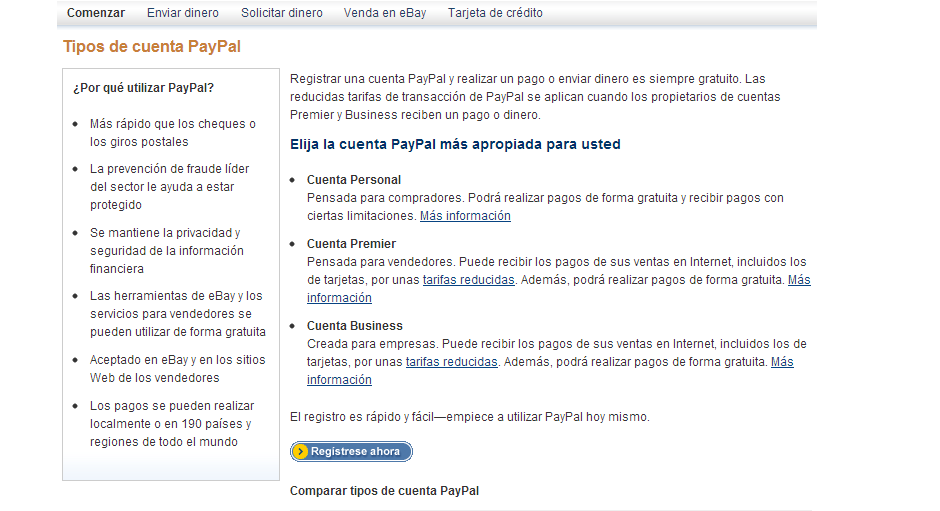The height and width of the screenshot is (511, 940).
Task: Open Más información link for Cuenta Premier
Action: click(x=799, y=280)
